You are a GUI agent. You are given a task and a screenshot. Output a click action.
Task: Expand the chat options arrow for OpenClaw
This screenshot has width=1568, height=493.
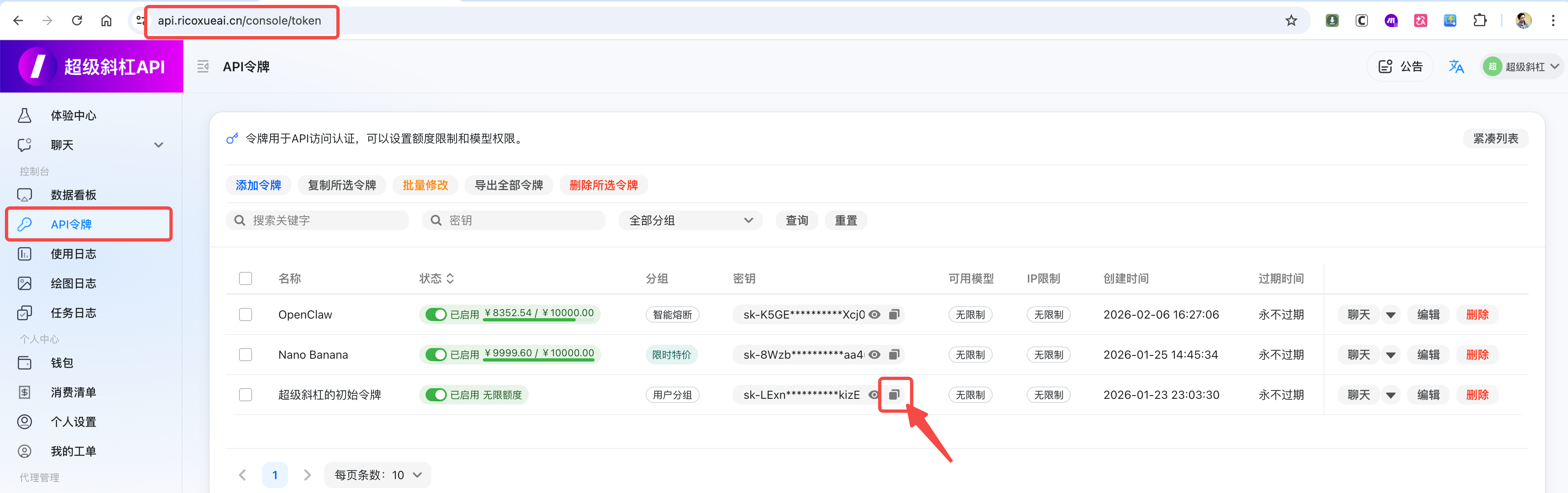1390,315
